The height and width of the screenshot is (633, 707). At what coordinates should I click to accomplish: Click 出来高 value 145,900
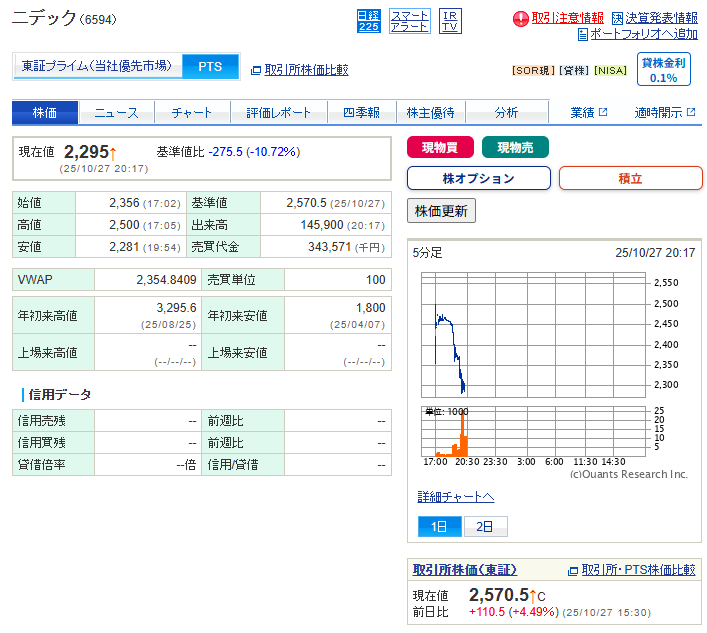click(x=322, y=225)
